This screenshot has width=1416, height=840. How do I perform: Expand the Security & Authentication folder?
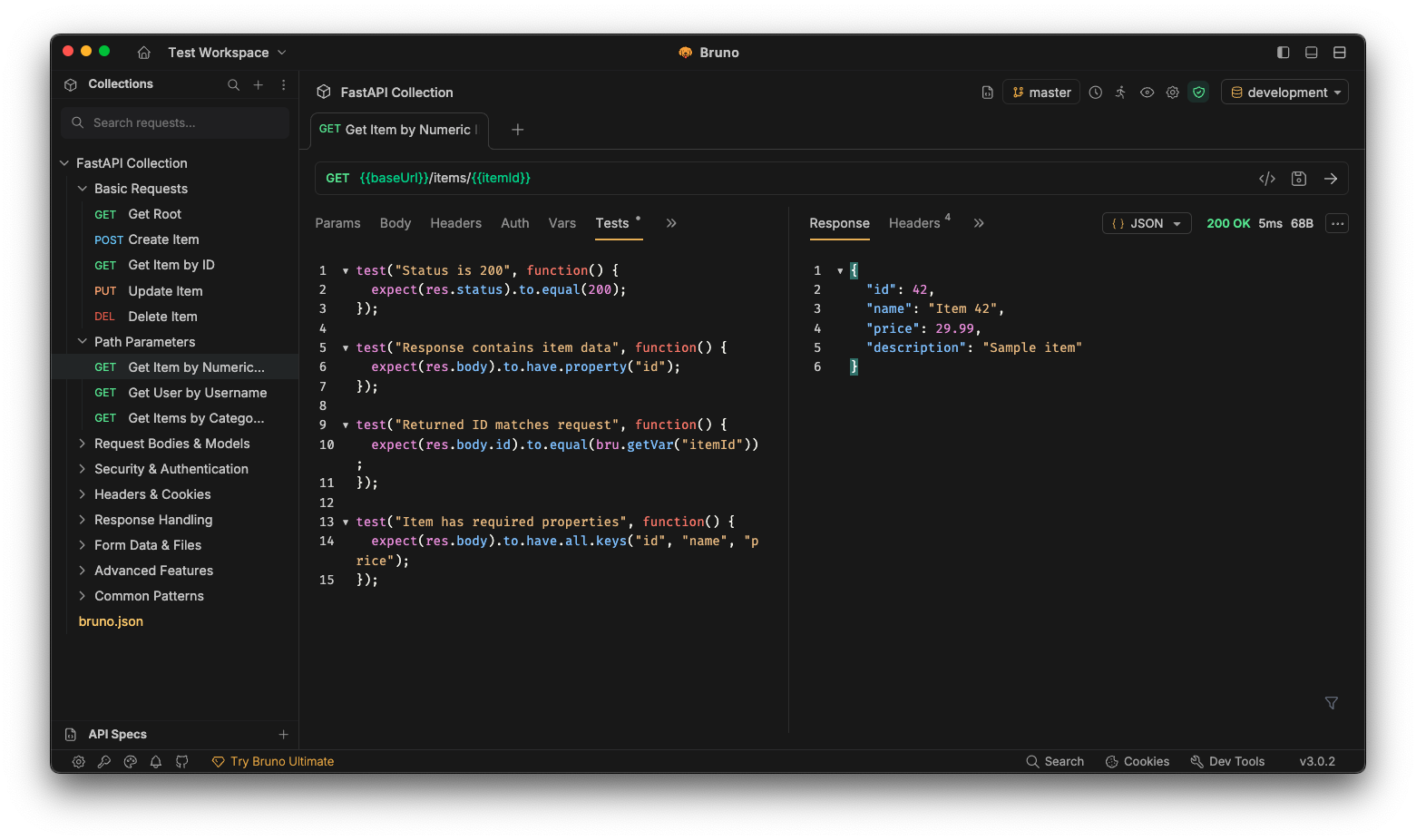click(x=171, y=469)
